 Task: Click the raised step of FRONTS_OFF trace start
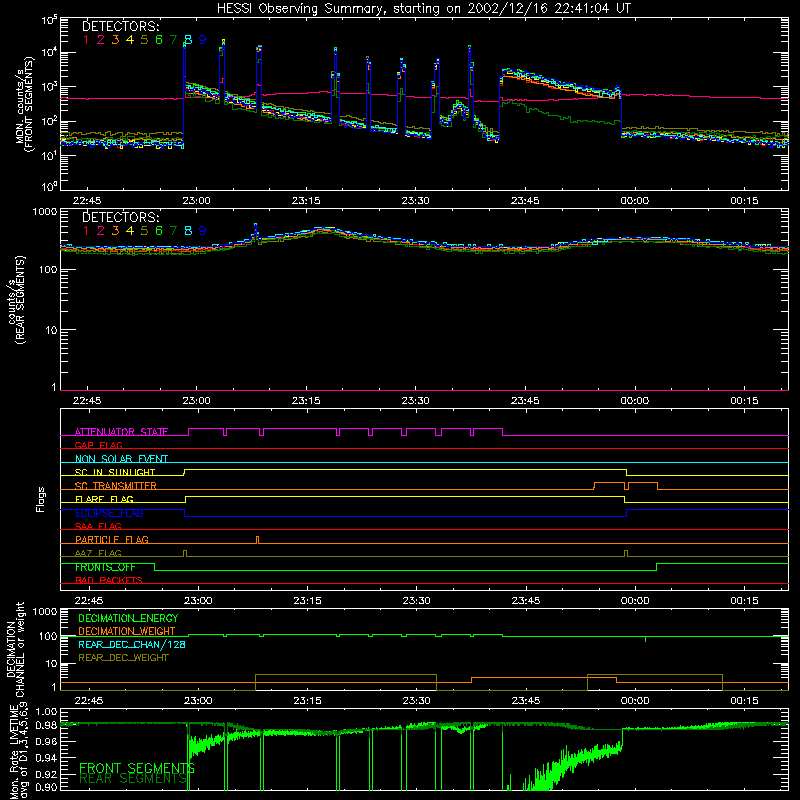point(108,564)
